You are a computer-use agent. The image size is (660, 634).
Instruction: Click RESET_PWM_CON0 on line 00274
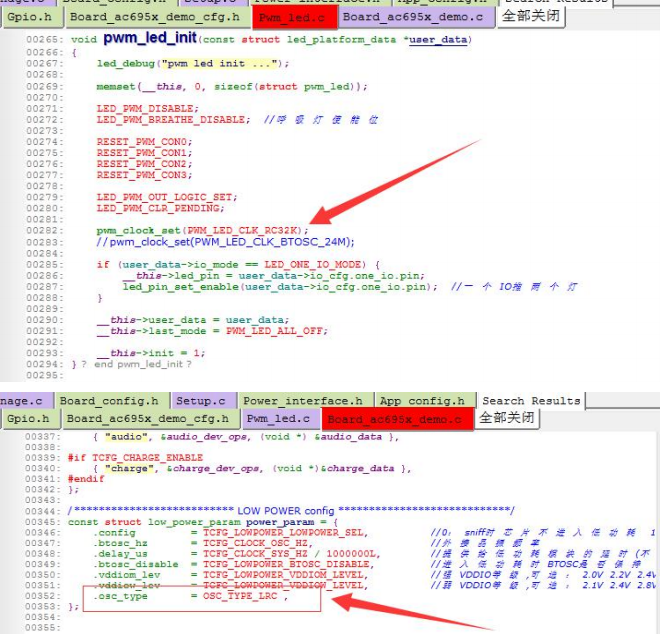pyautogui.click(x=144, y=141)
